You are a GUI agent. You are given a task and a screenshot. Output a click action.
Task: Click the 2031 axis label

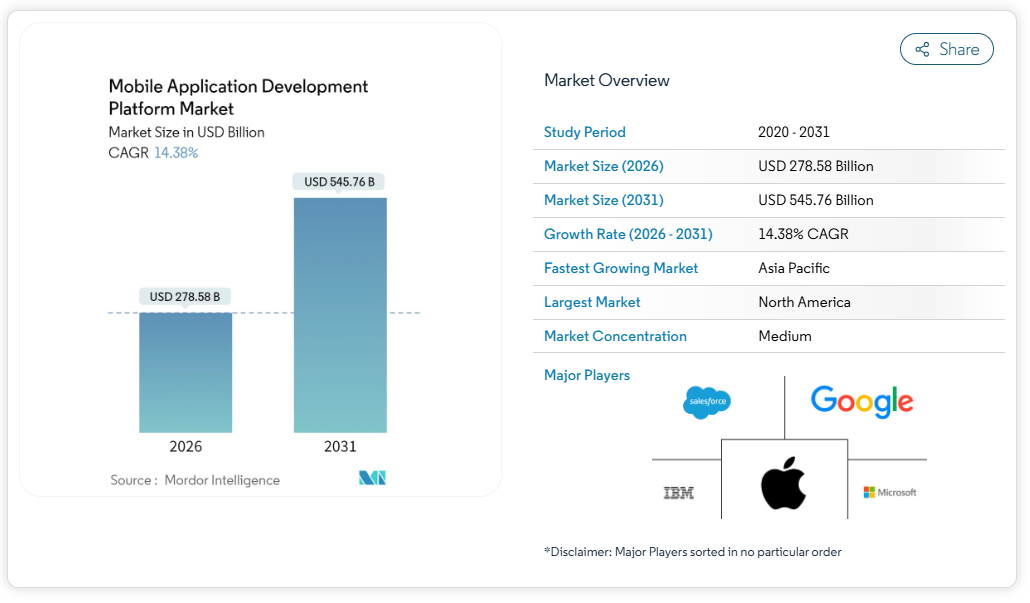[340, 447]
